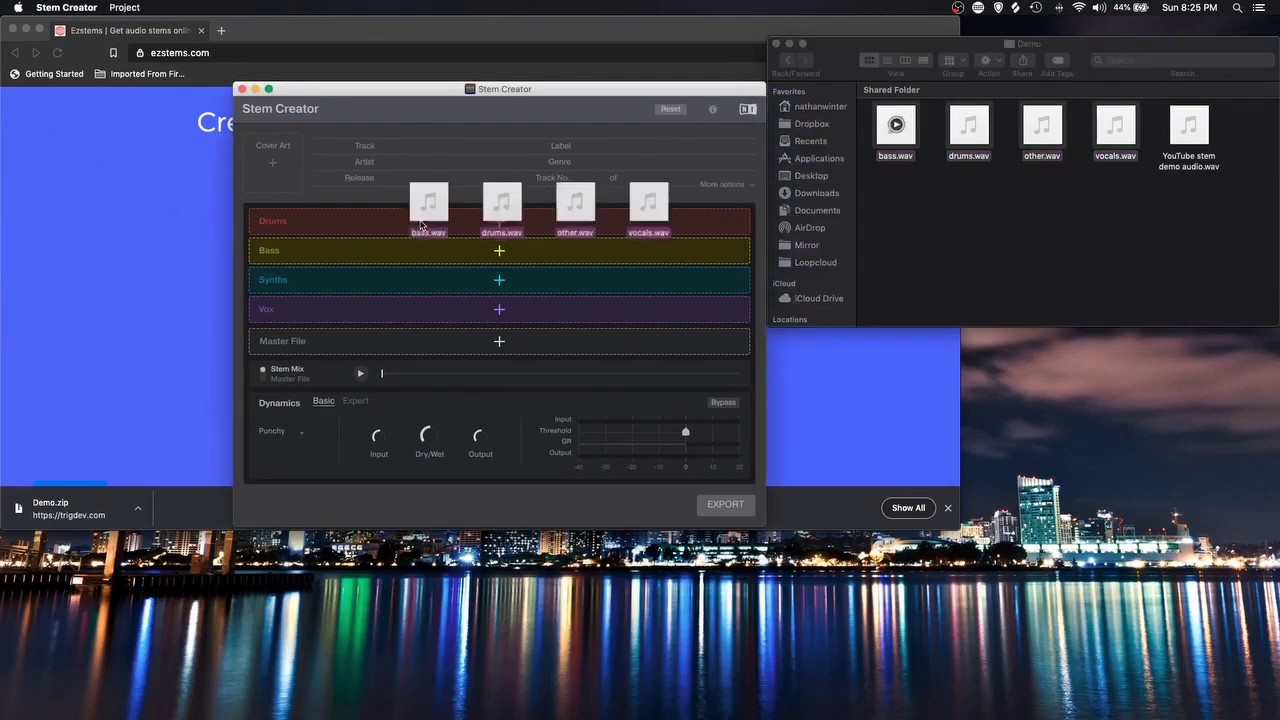
Task: Click the Wi-Fi status icon
Action: click(x=1078, y=8)
